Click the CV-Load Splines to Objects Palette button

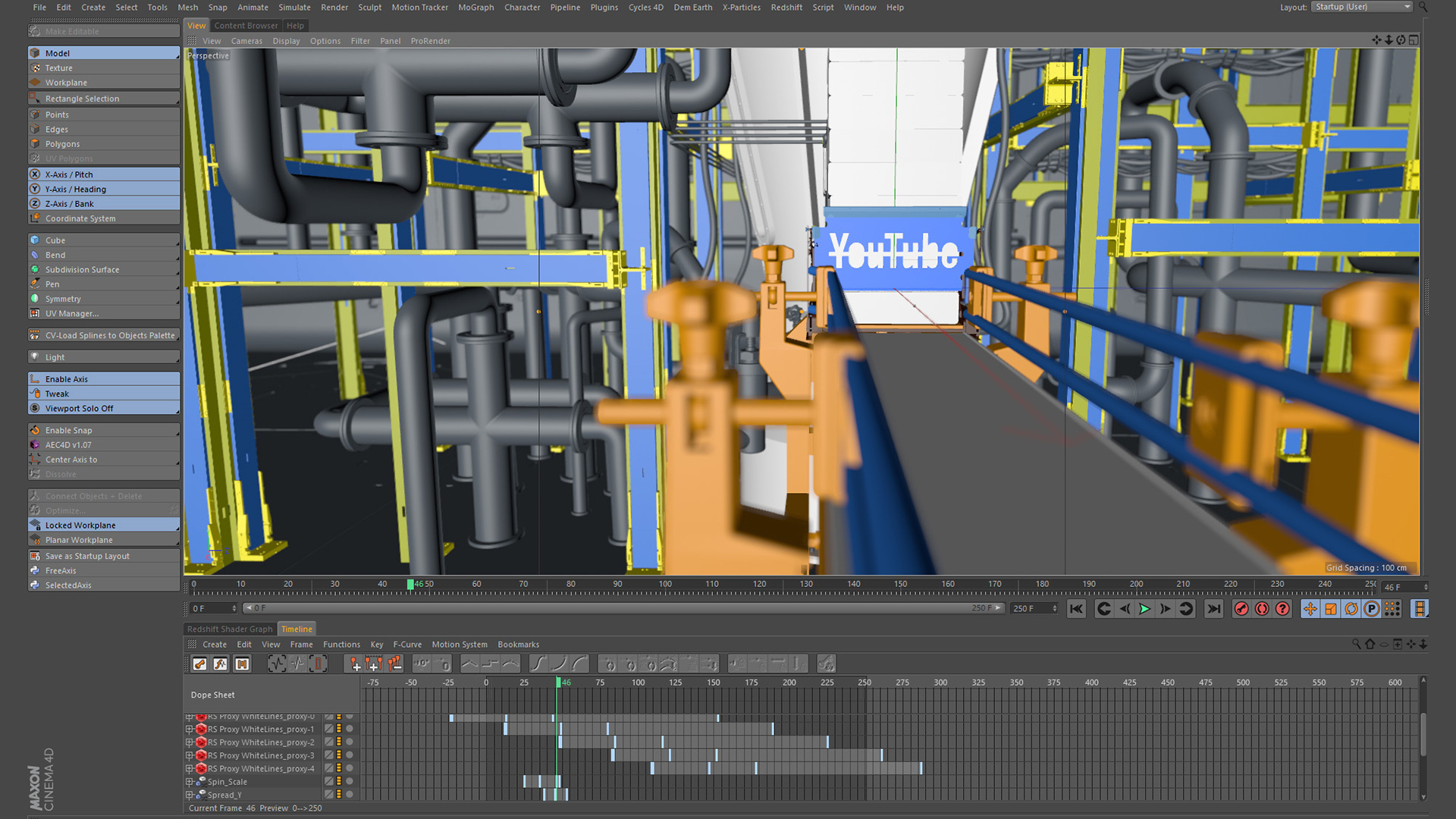pos(110,335)
